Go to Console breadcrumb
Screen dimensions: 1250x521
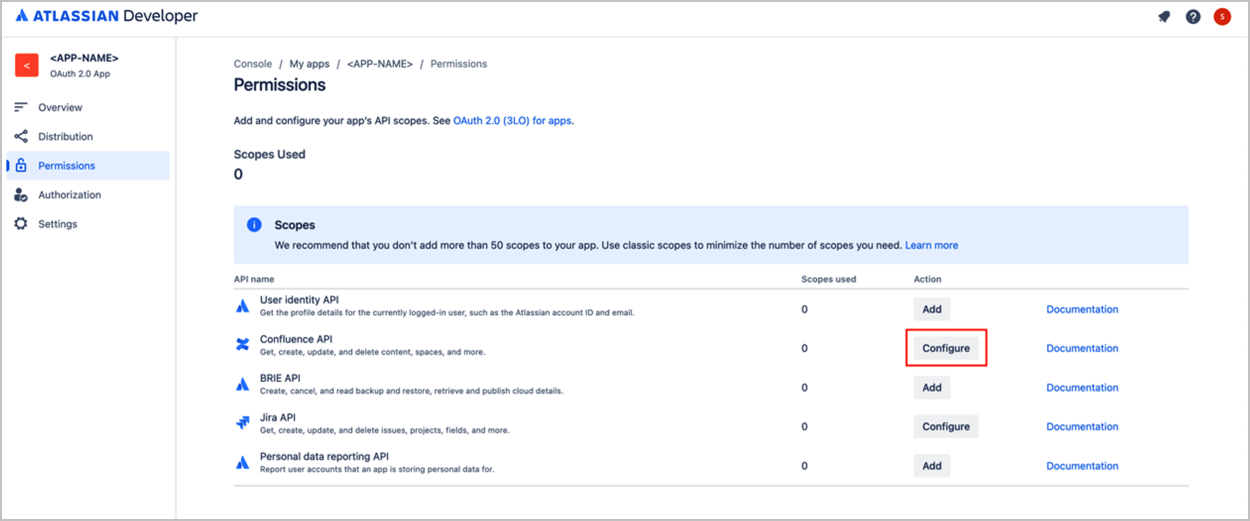point(253,64)
